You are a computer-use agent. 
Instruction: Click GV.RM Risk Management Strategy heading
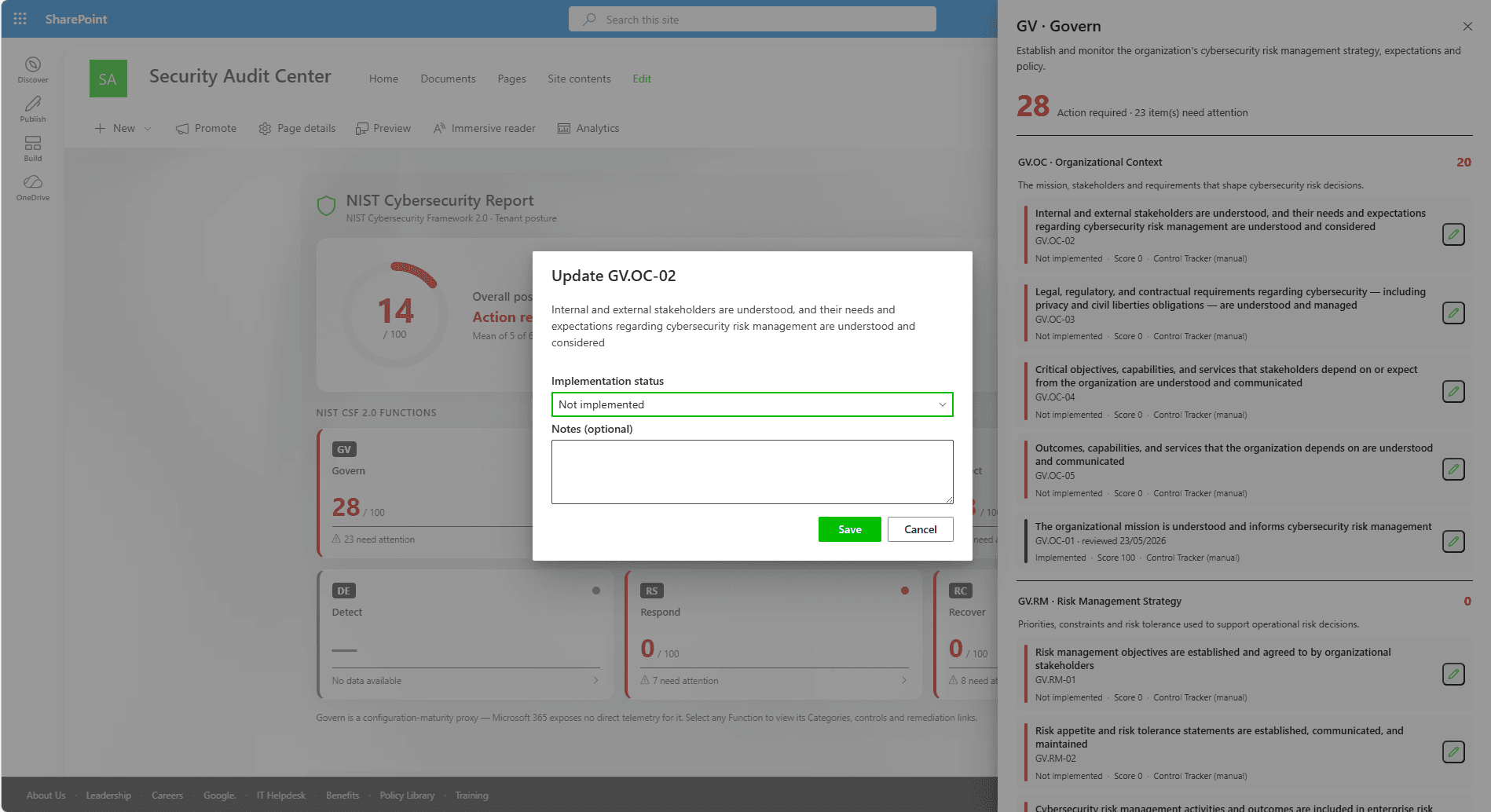pyautogui.click(x=1099, y=601)
